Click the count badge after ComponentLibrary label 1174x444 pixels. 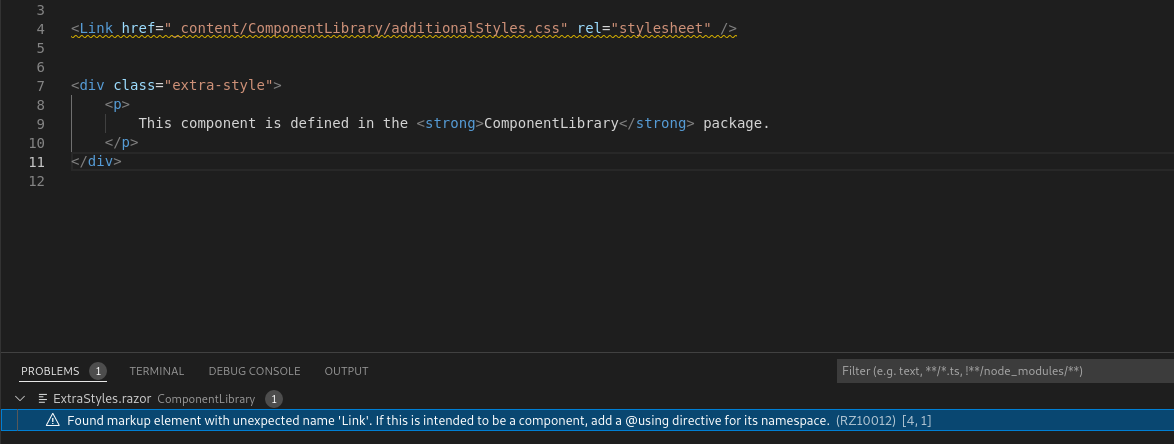pos(273,399)
